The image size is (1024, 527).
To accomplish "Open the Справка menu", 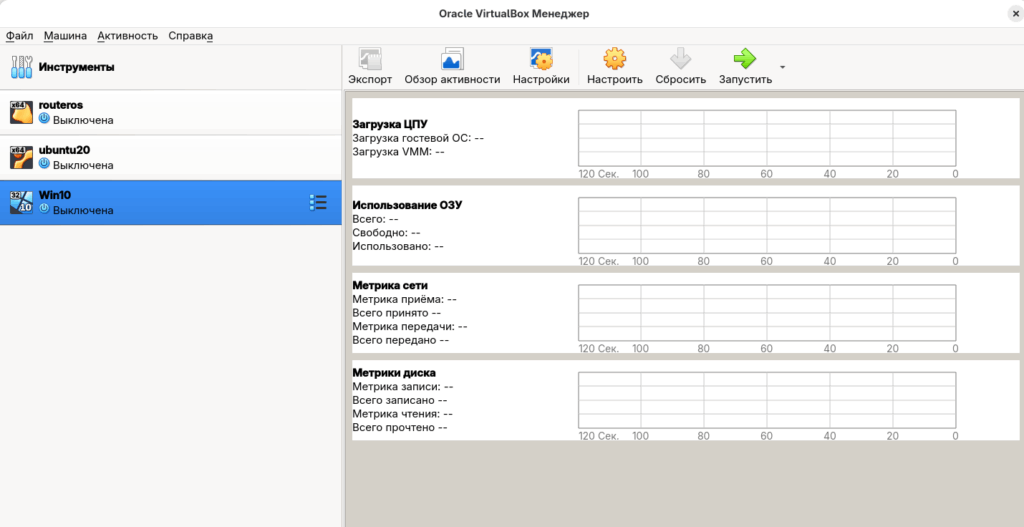I will (x=191, y=36).
